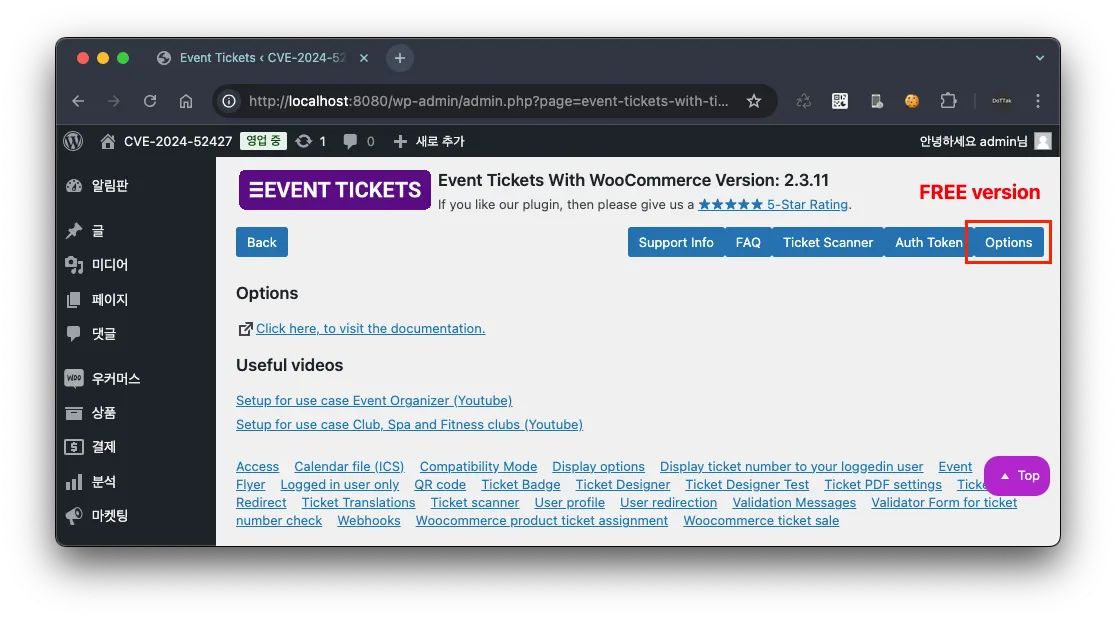The height and width of the screenshot is (620, 1116).
Task: Bookmark this page with the star icon
Action: pyautogui.click(x=754, y=101)
